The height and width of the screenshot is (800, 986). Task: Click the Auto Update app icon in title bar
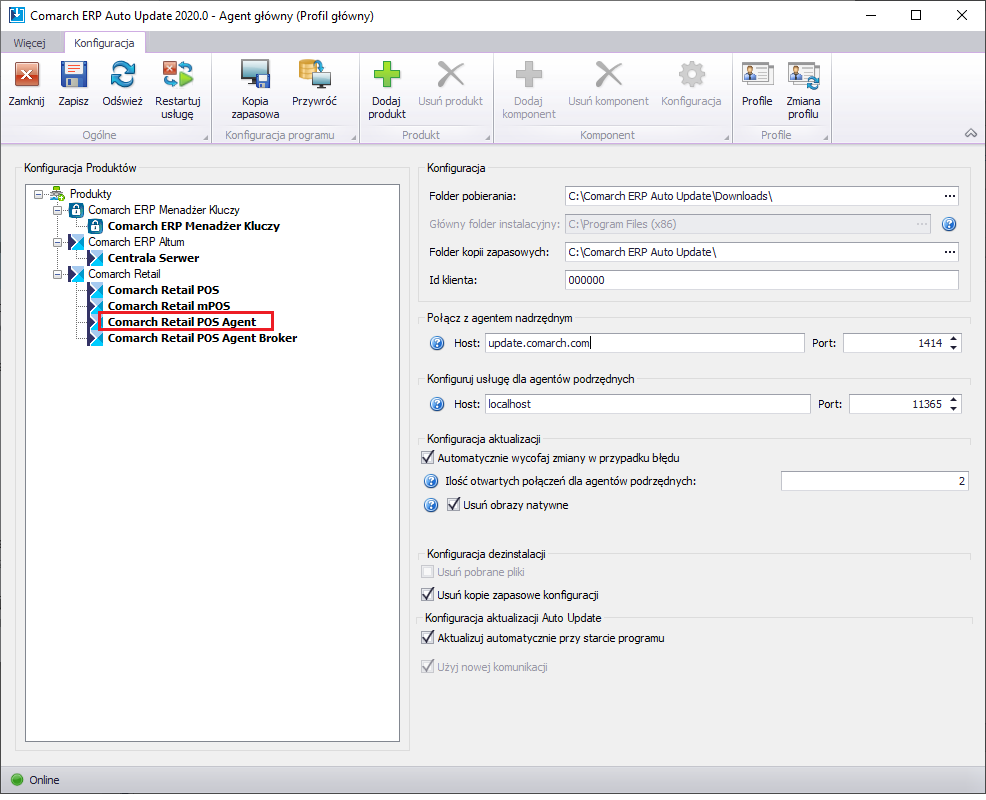point(17,15)
